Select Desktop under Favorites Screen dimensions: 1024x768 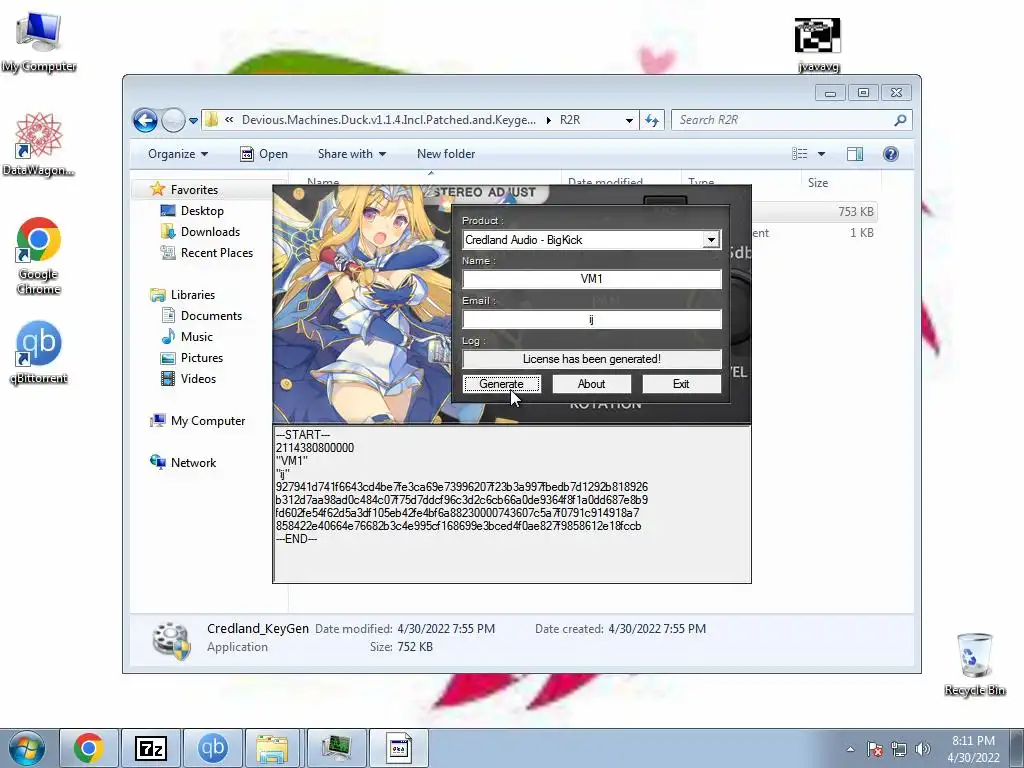coord(202,211)
